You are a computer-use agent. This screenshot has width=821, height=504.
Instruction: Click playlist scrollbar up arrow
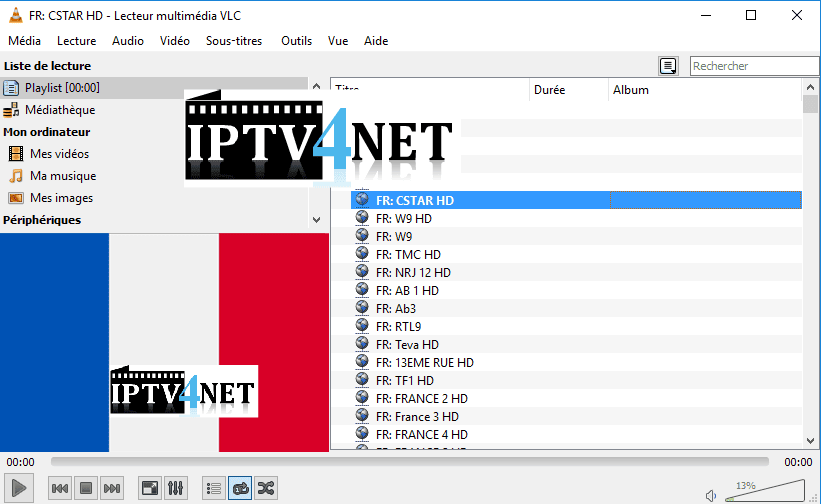point(810,87)
